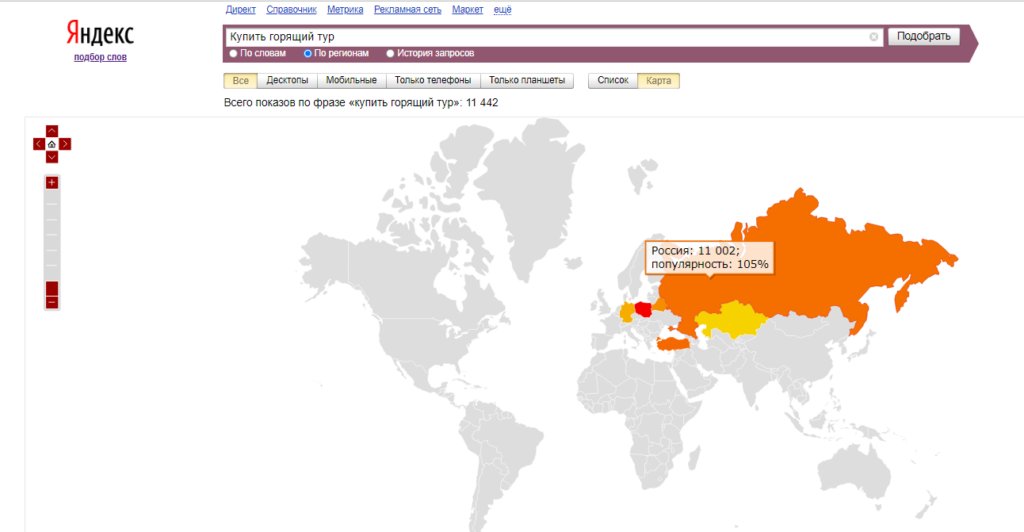The image size is (1024, 532).
Task: Clear the search field with the X icon
Action: coord(873,37)
